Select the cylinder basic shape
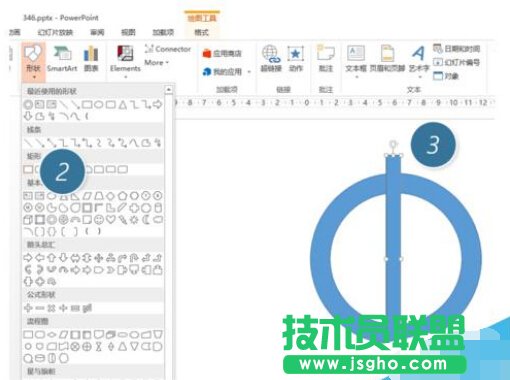510x380 pixels. click(x=158, y=208)
